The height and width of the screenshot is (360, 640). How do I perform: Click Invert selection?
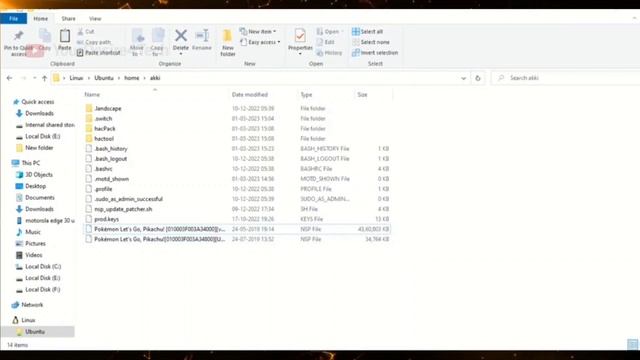tap(375, 53)
